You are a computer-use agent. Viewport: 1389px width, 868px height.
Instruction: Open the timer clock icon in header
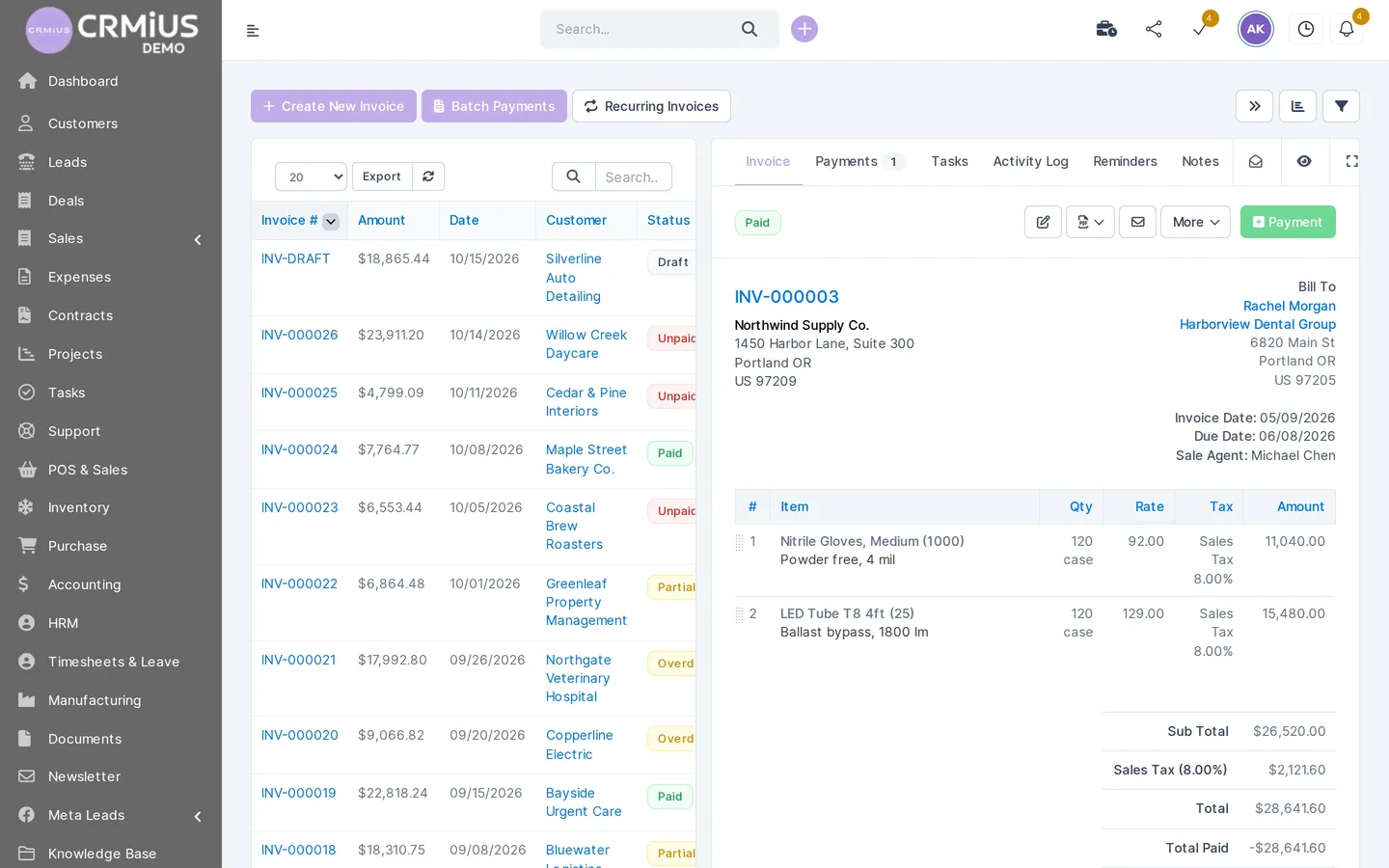[1306, 29]
